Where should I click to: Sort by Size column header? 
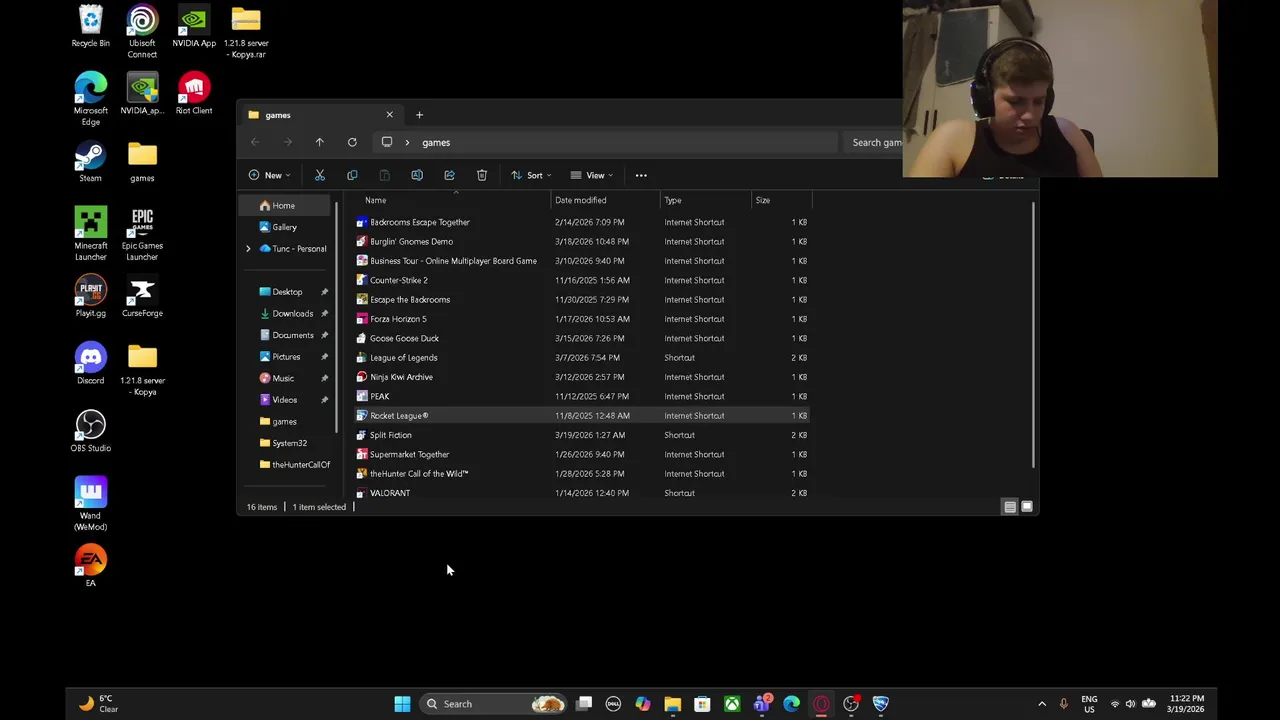pyautogui.click(x=781, y=200)
